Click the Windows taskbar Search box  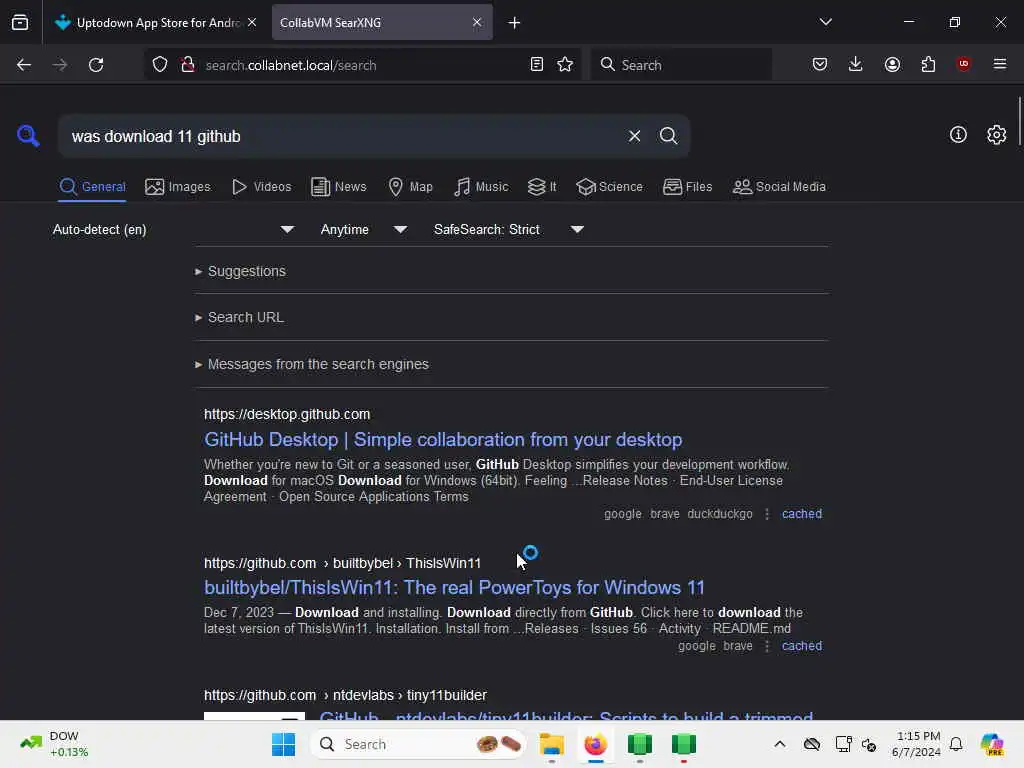coord(418,744)
